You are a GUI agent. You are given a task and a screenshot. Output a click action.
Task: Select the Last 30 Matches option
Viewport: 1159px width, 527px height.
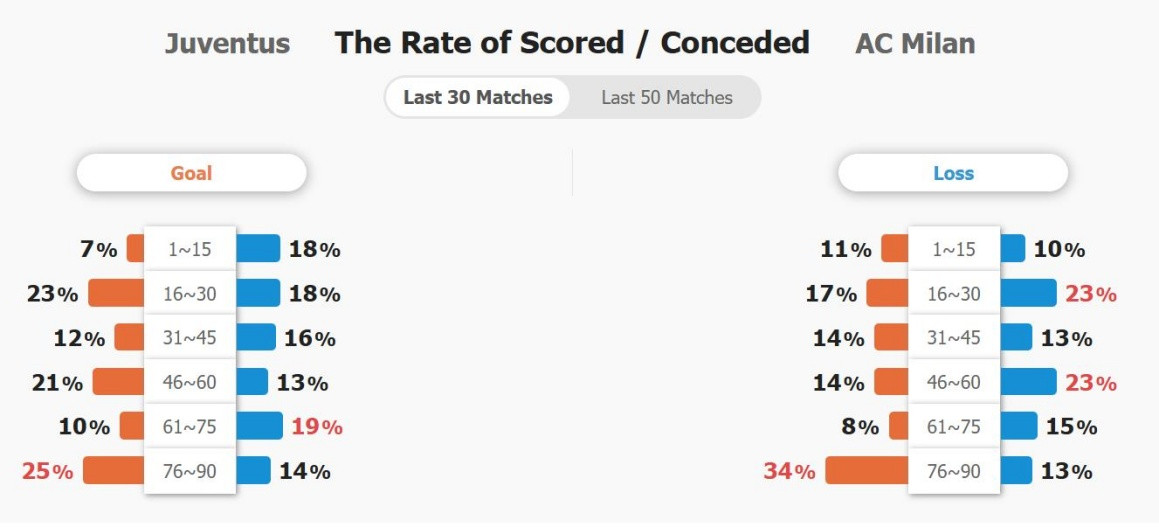click(478, 98)
